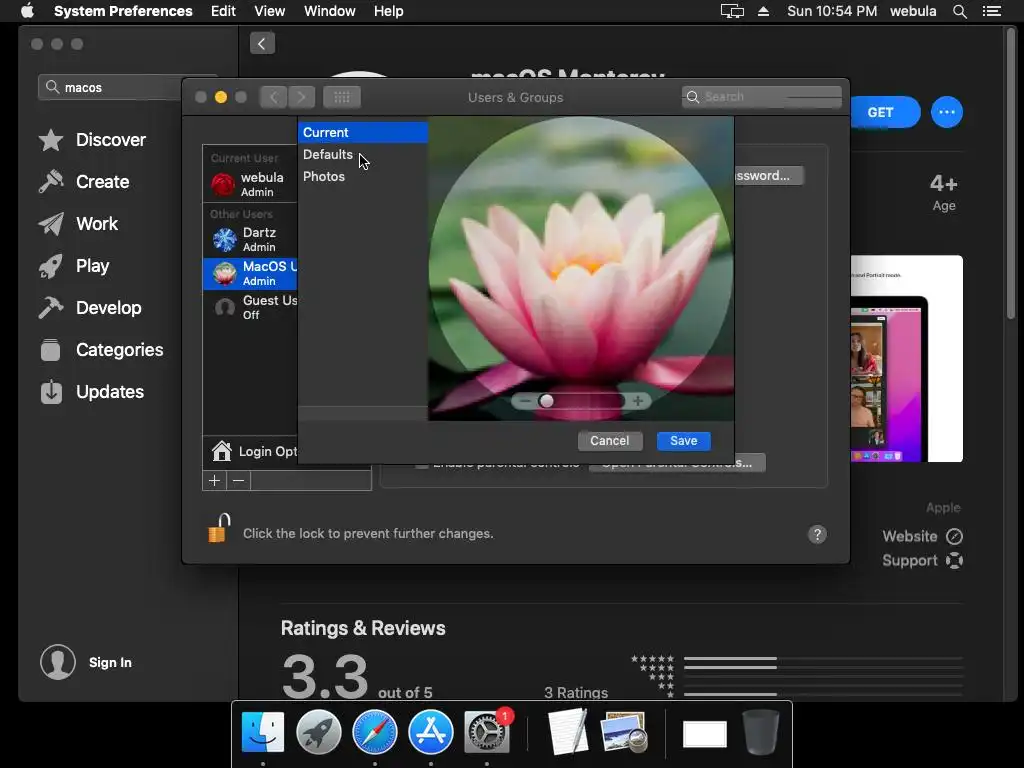Screen dimensions: 1024x768
Task: Open the Help menu
Action: pyautogui.click(x=389, y=11)
